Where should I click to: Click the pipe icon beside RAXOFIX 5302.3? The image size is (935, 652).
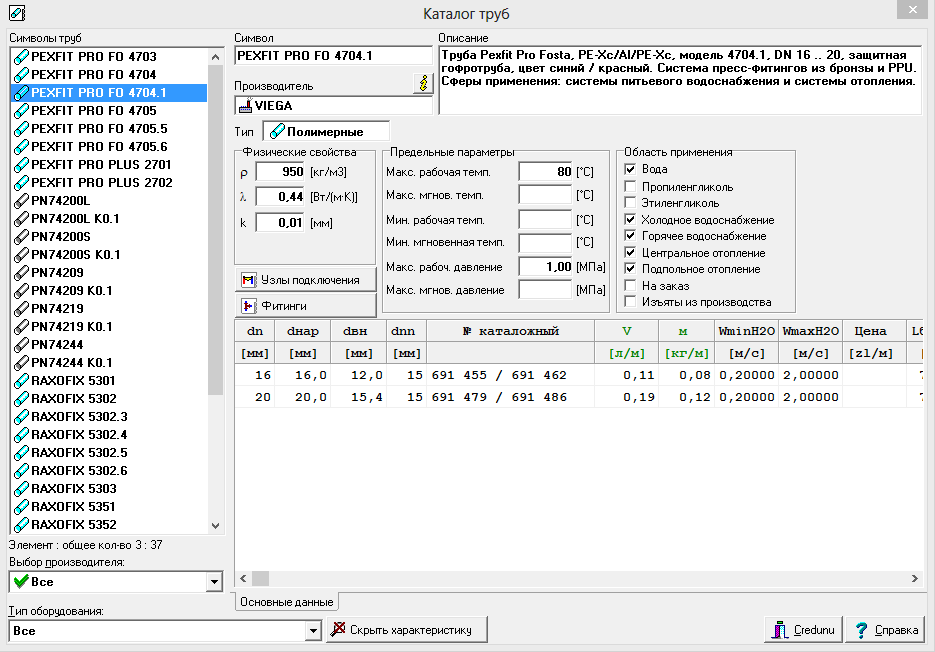[x=21, y=416]
